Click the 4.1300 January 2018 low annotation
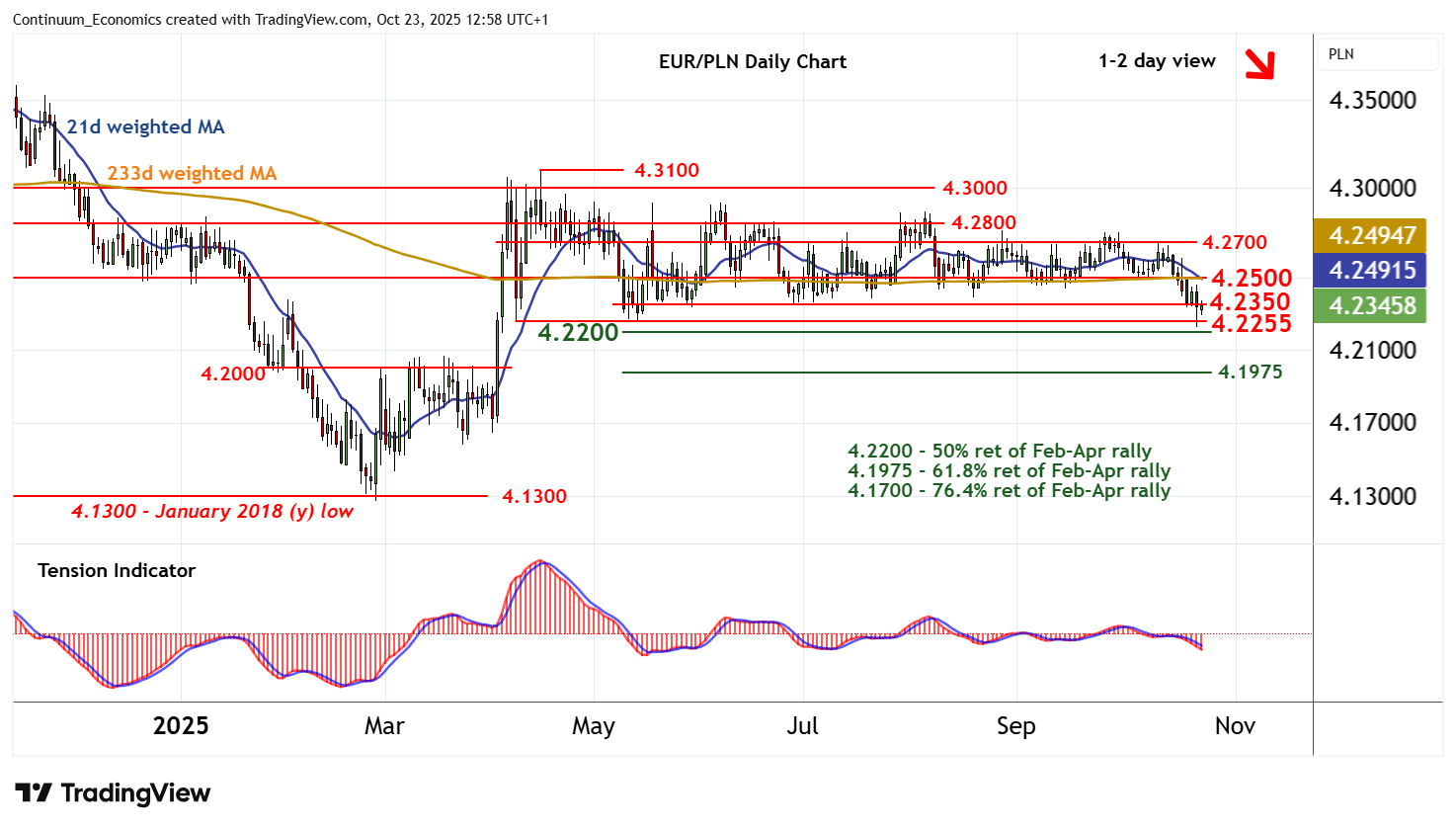 [211, 511]
